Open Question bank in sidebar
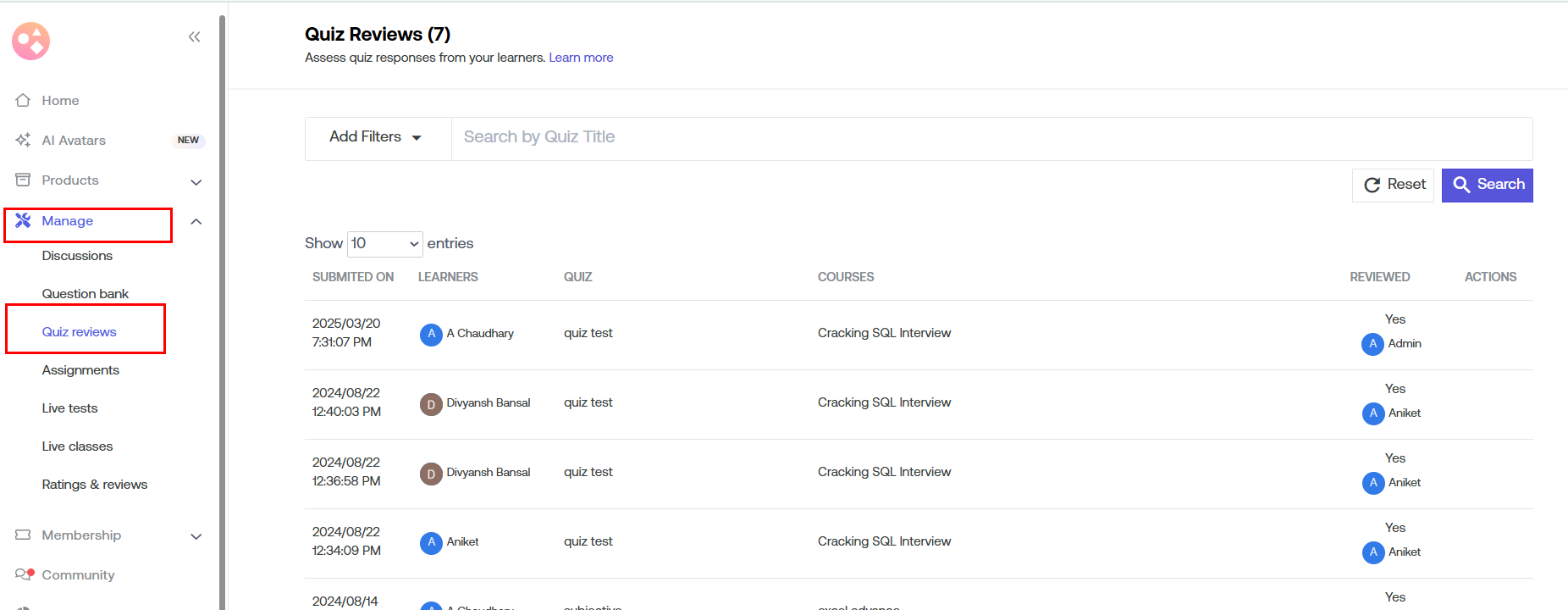 [x=86, y=294]
